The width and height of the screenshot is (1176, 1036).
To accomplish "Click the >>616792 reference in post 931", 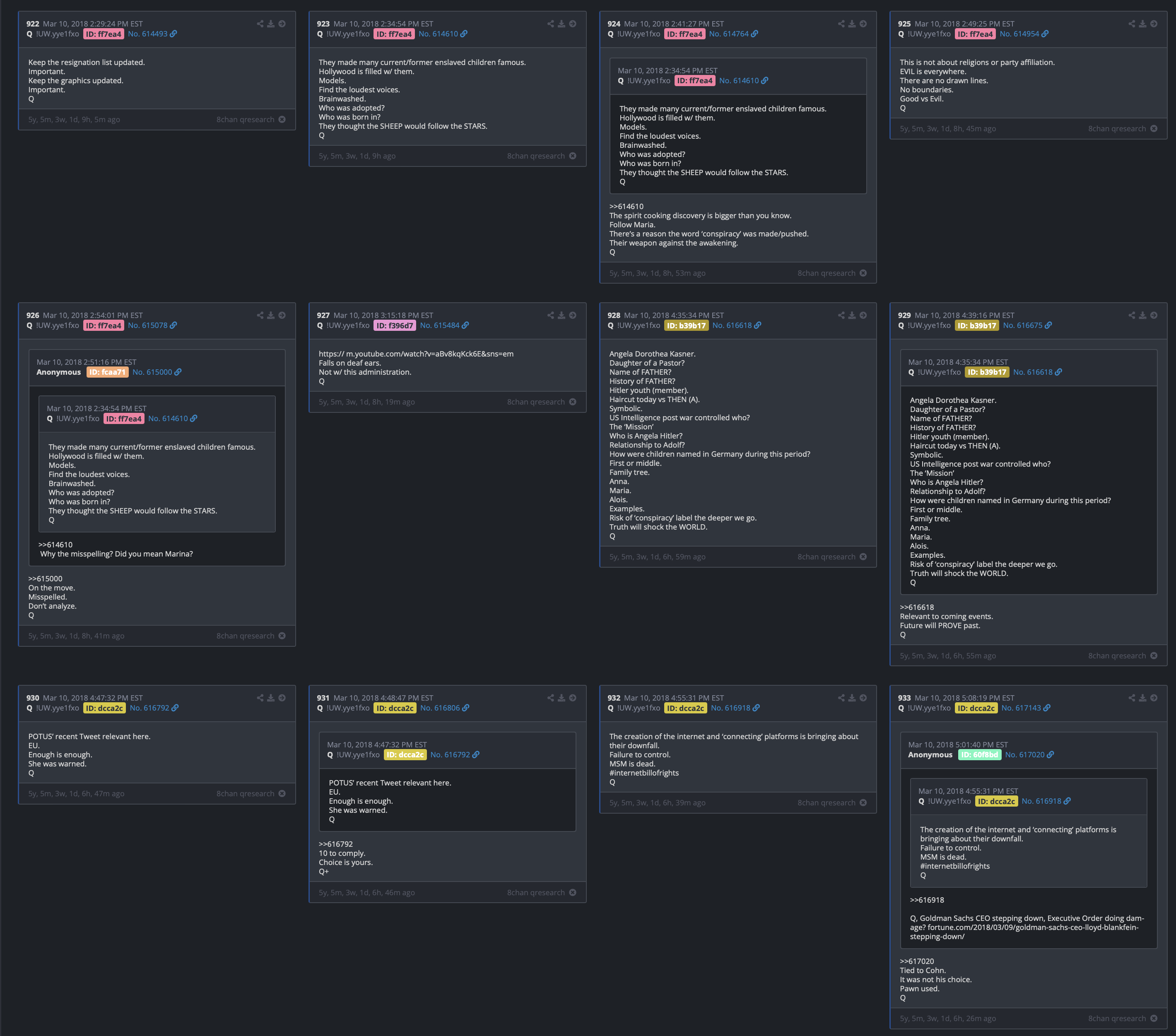I will (335, 844).
